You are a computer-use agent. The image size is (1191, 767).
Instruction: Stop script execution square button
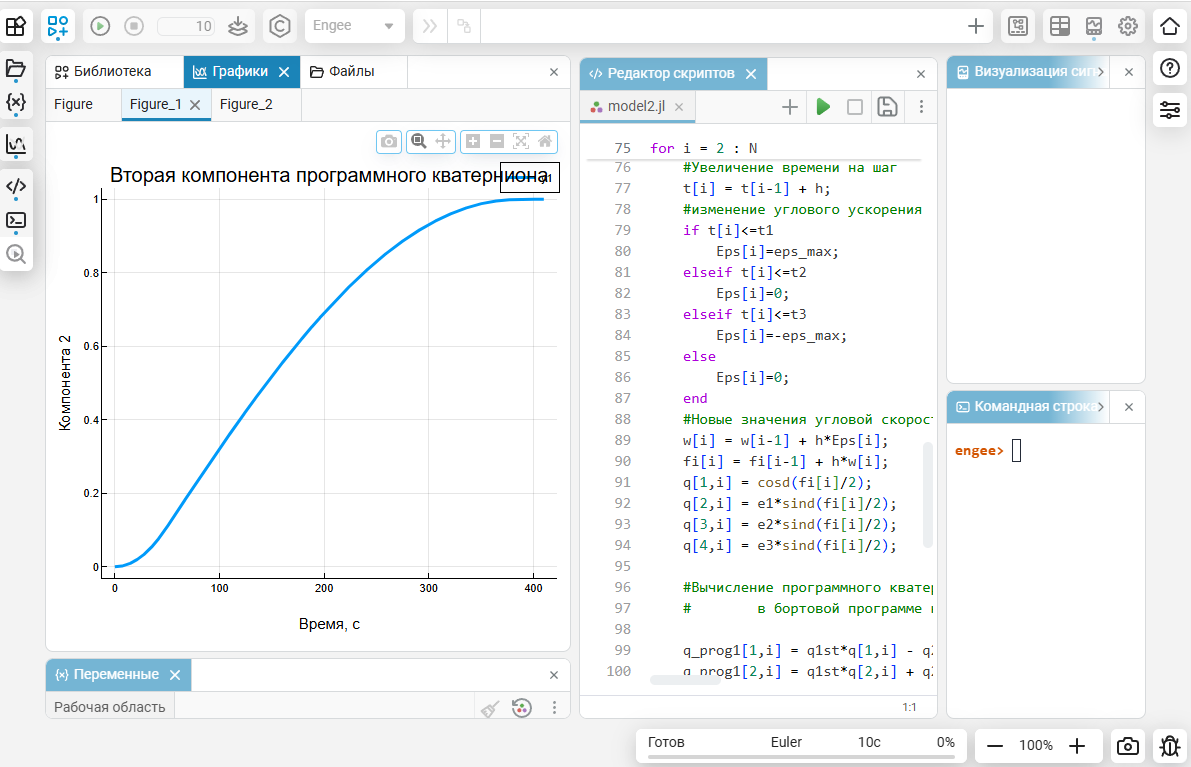855,107
